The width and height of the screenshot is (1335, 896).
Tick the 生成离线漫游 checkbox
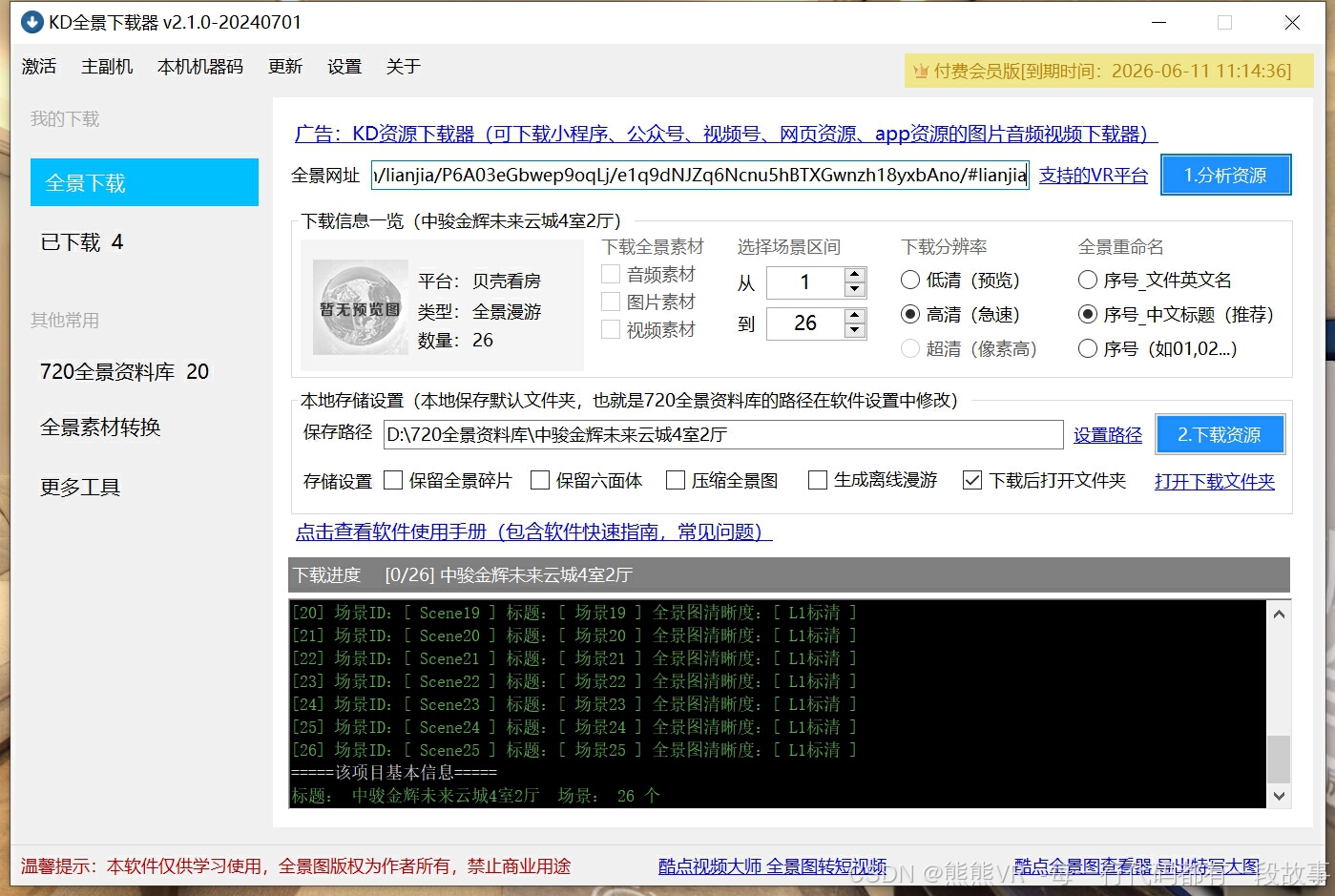[817, 481]
